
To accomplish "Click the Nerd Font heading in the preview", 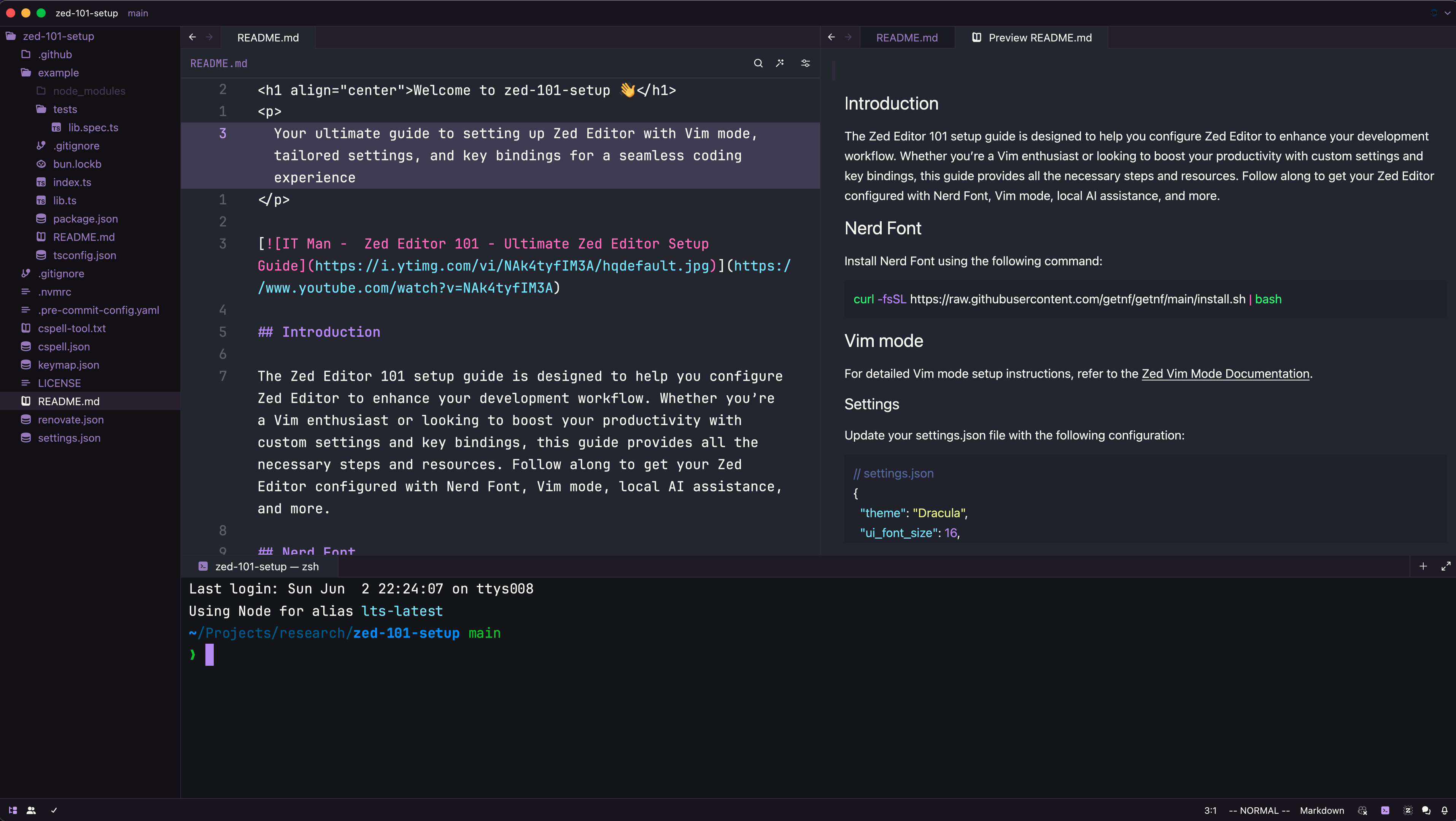I will (x=882, y=228).
